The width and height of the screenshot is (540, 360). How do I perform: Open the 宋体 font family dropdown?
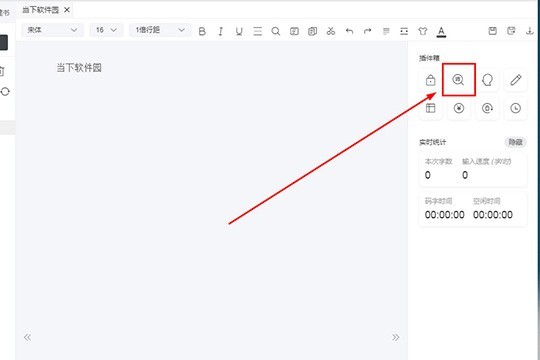coord(52,30)
